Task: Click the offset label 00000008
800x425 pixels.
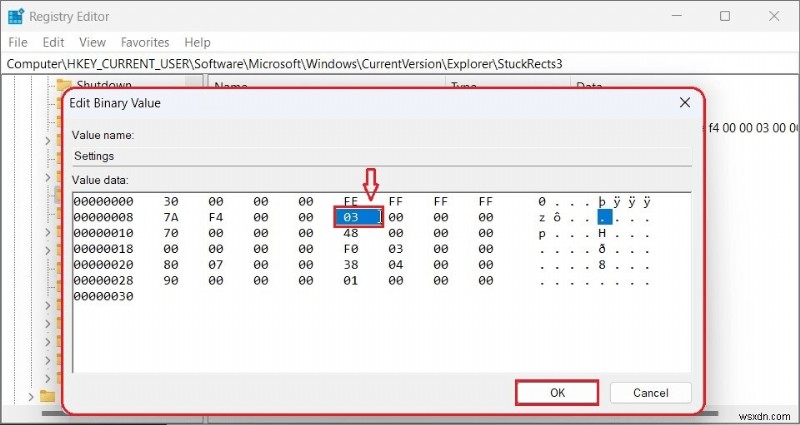Action: 104,218
